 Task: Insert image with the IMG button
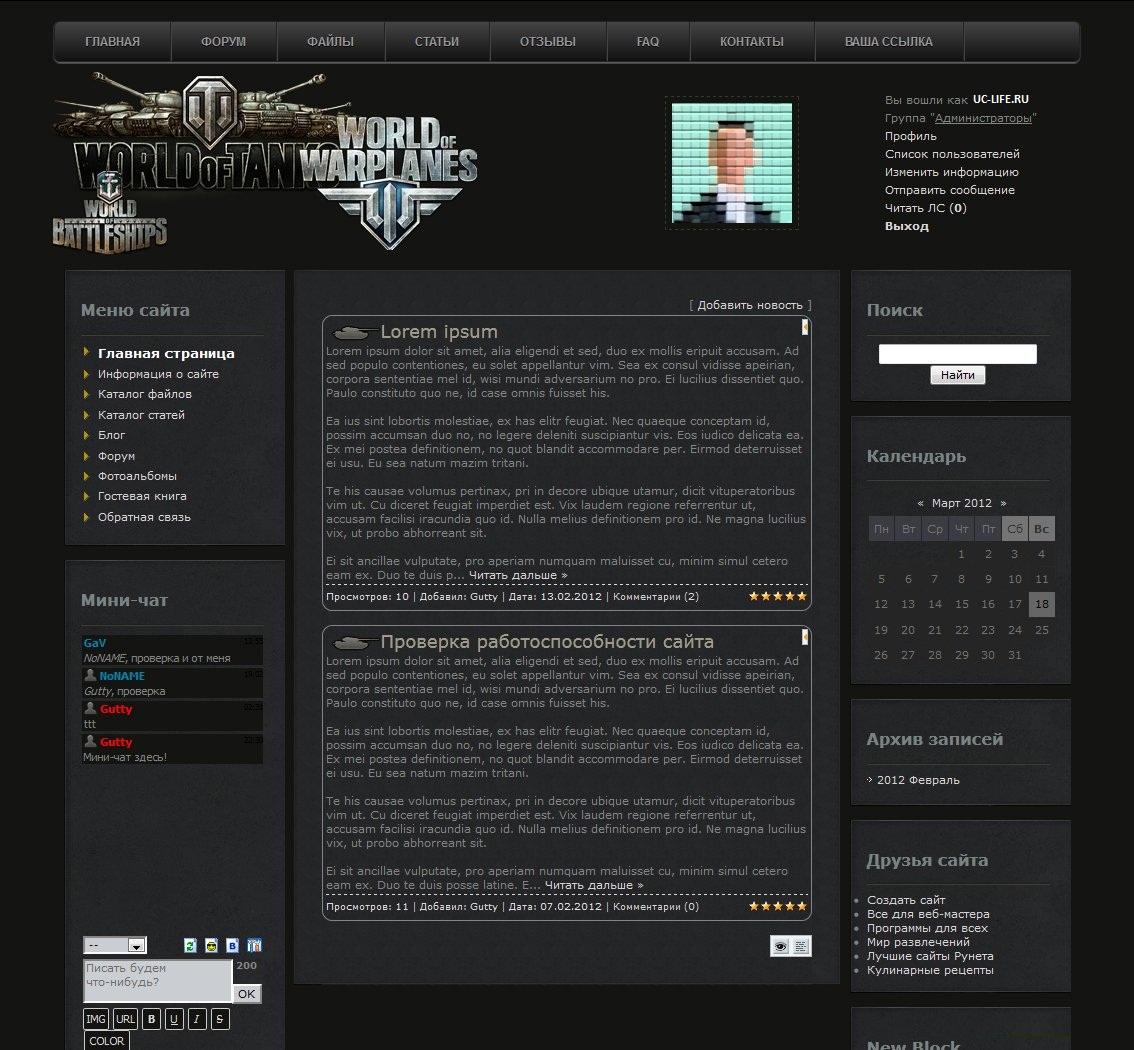click(x=96, y=1019)
